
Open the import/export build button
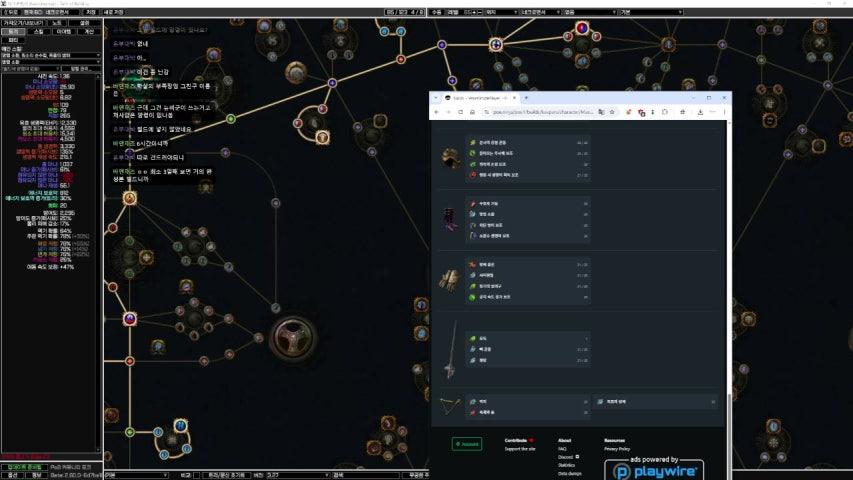pos(23,23)
